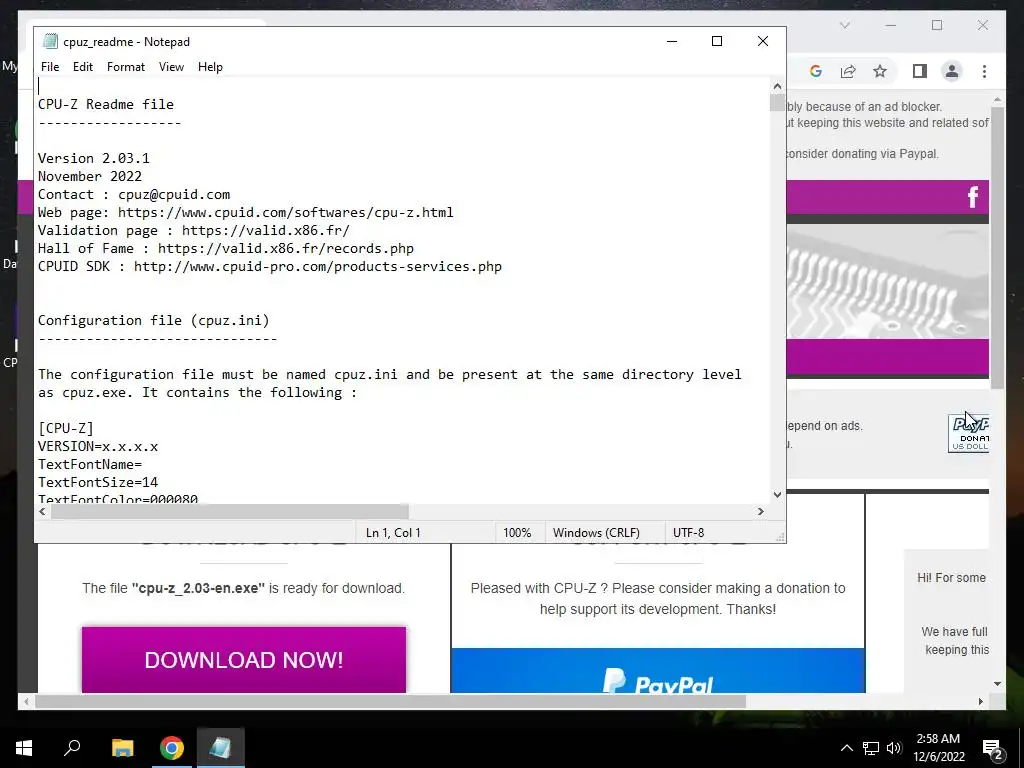1024x768 pixels.
Task: Toggle Chrome's side panel icon
Action: click(x=920, y=71)
